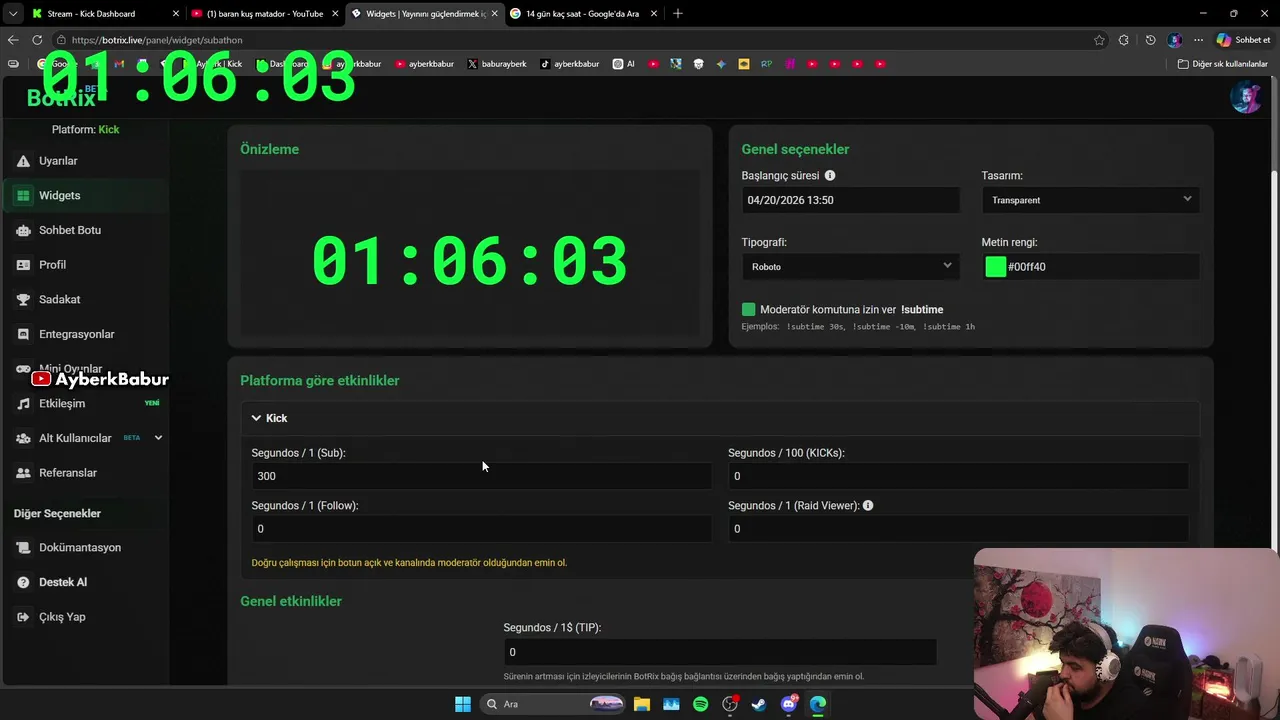
Task: Open the browser settings ellipsis menu
Action: [1198, 40]
